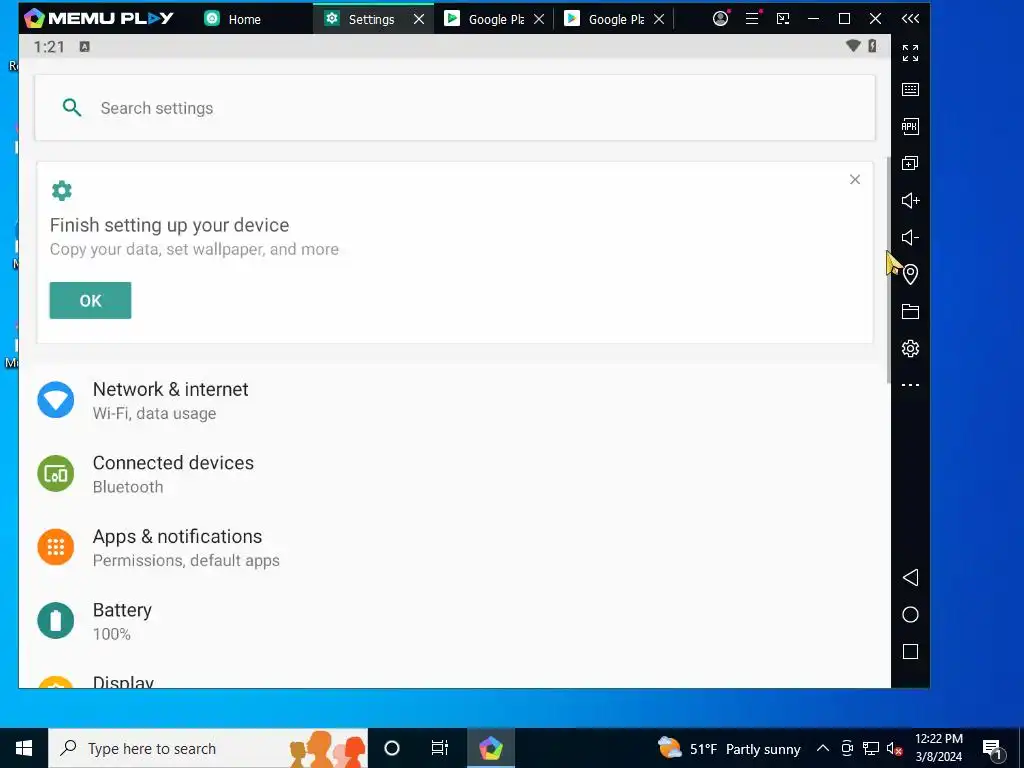Viewport: 1024px width, 768px height.
Task: Open Battery 100% entry text
Action: coord(122,621)
